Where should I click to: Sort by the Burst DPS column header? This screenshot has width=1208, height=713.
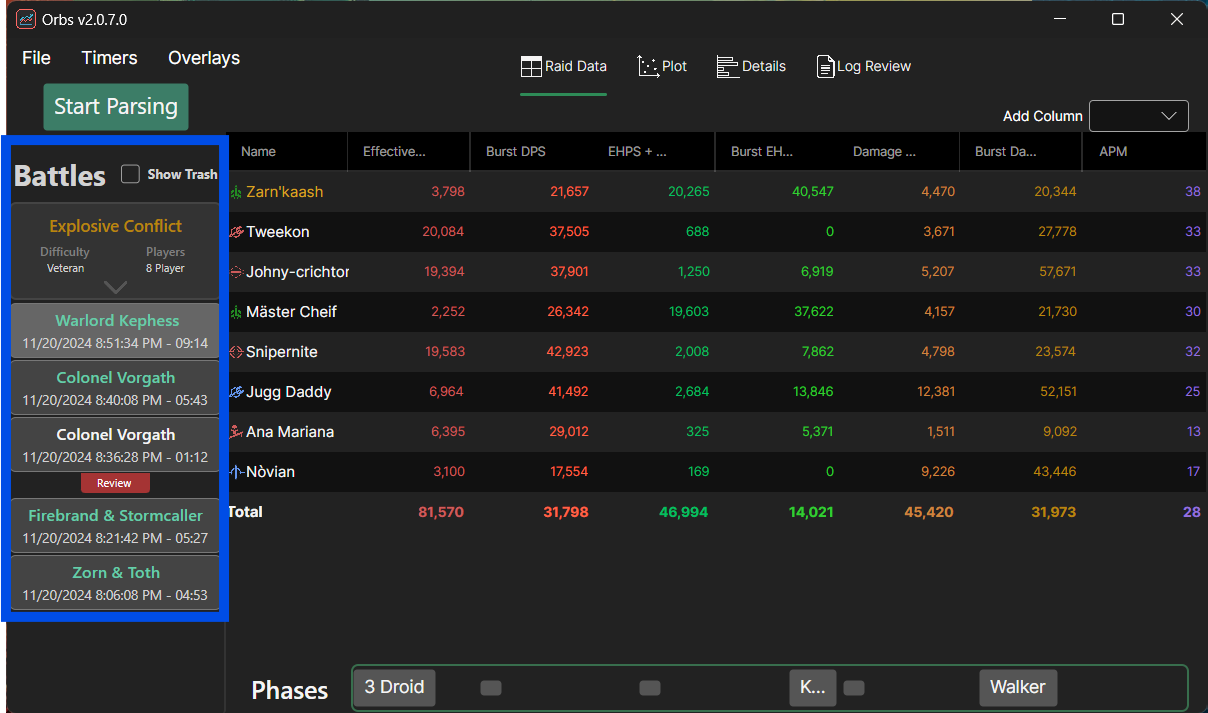tap(516, 152)
